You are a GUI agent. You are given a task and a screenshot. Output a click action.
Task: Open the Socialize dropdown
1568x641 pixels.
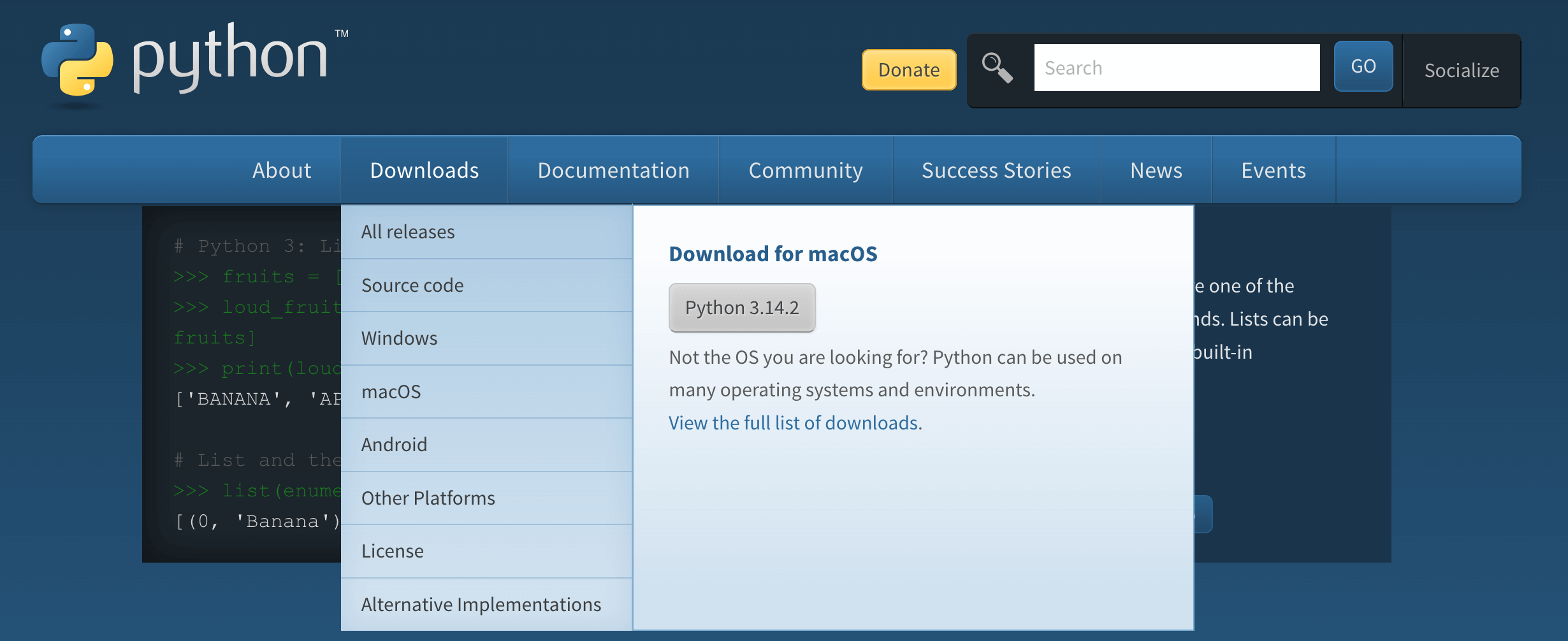point(1461,70)
